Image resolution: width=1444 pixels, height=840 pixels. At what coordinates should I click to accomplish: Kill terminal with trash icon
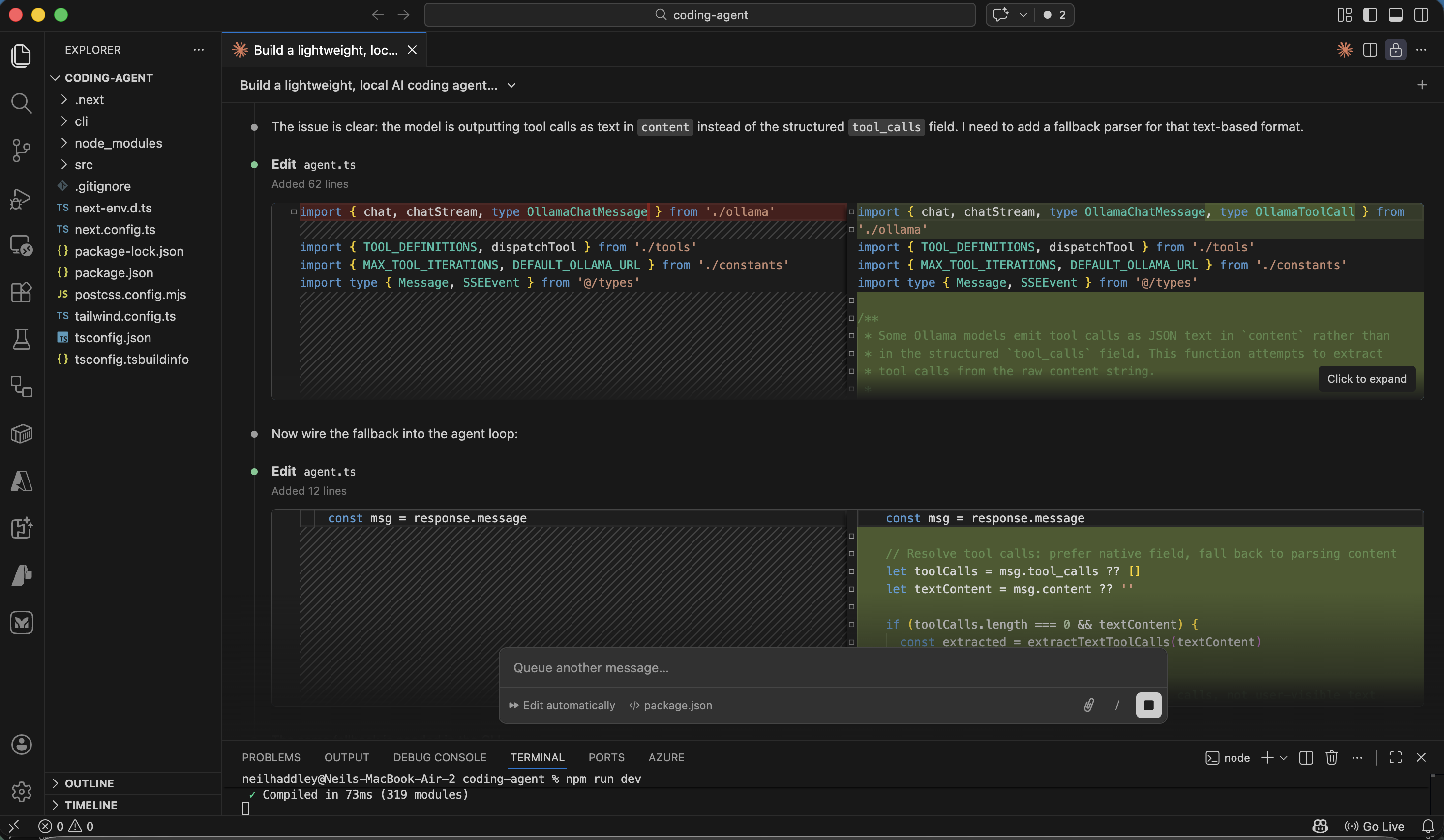[1331, 757]
